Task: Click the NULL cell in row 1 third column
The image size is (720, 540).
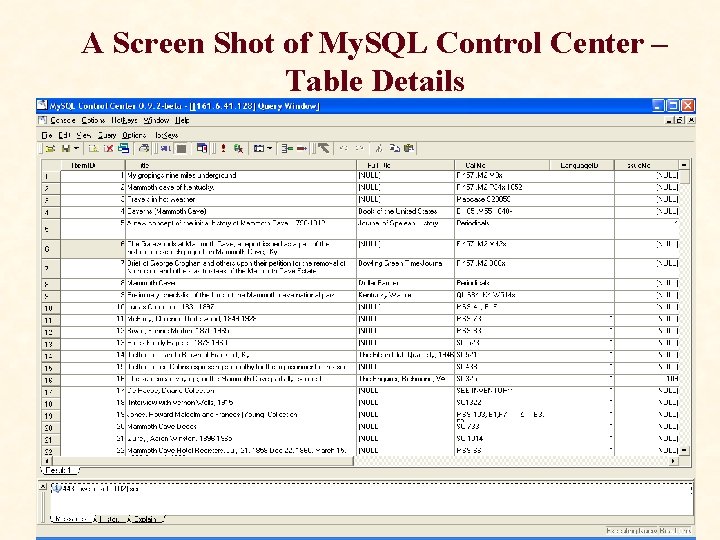Action: tap(405, 175)
